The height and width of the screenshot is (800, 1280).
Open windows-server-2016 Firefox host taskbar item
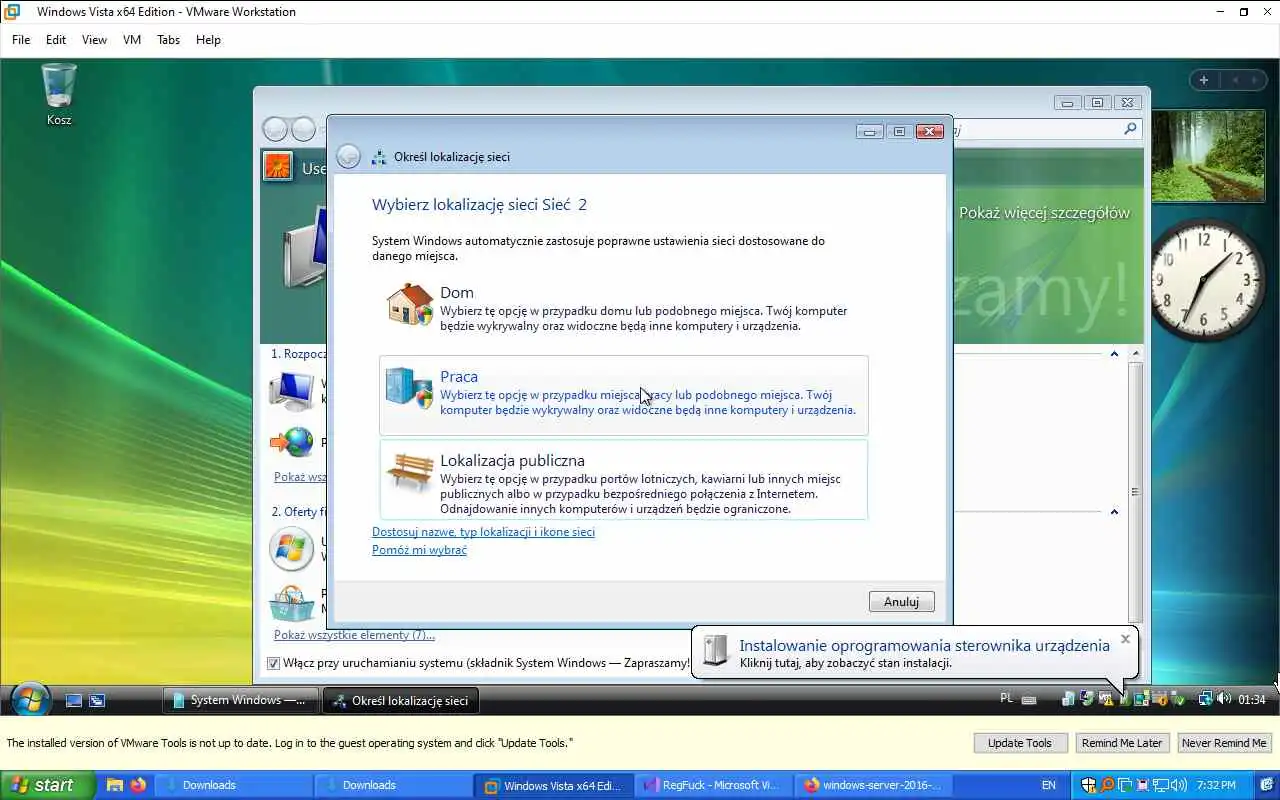[x=874, y=785]
